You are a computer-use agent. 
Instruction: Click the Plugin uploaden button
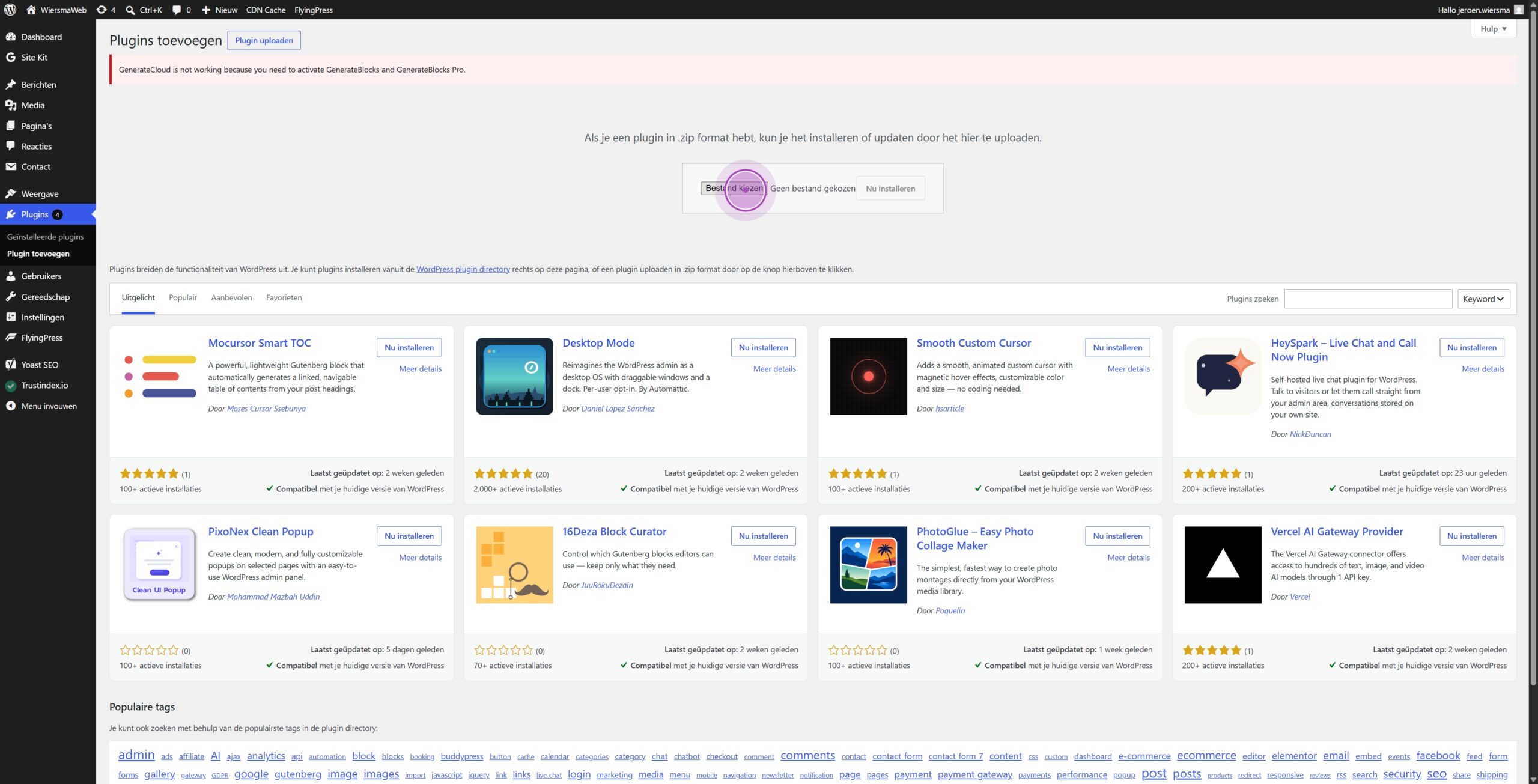point(264,40)
